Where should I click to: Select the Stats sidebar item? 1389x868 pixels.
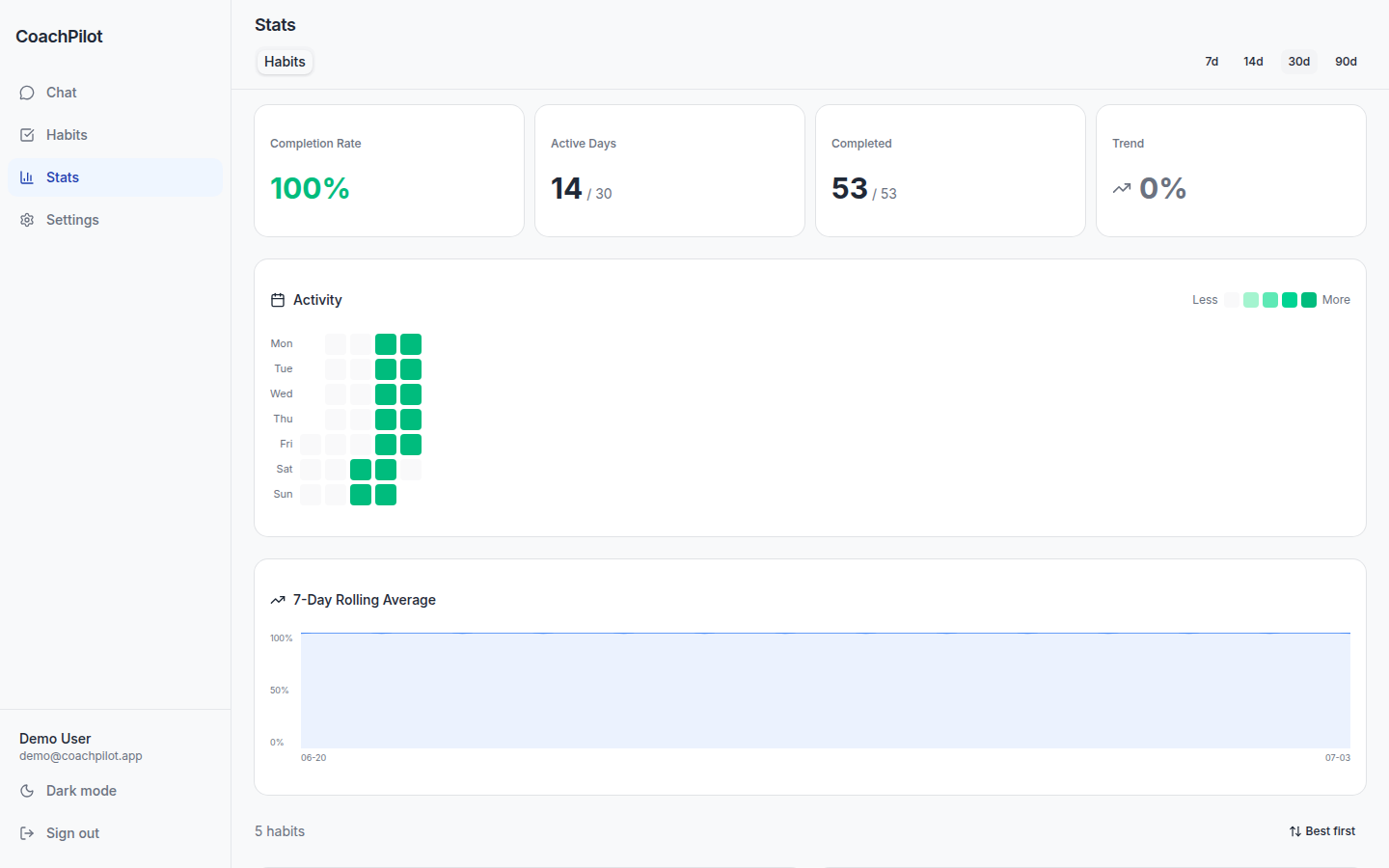pos(115,177)
